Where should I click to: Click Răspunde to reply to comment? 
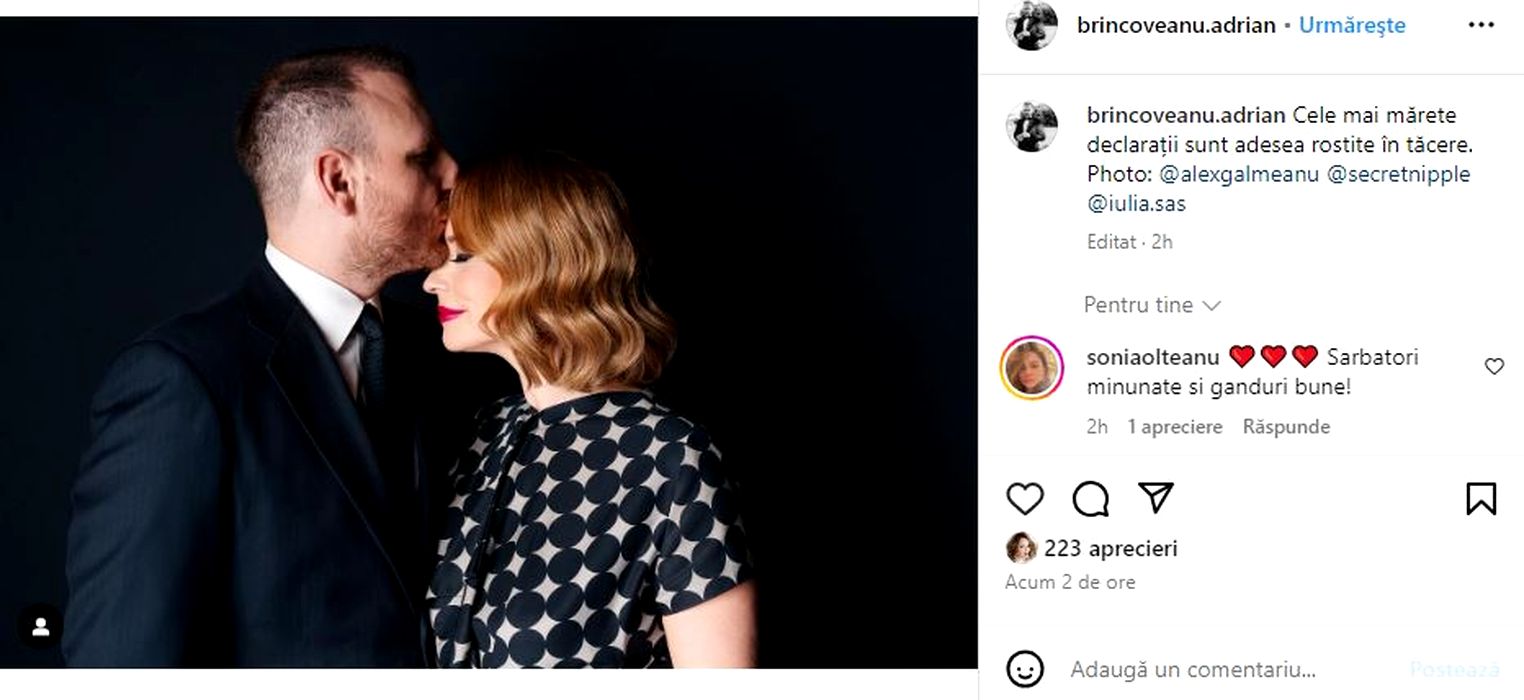tap(1286, 427)
